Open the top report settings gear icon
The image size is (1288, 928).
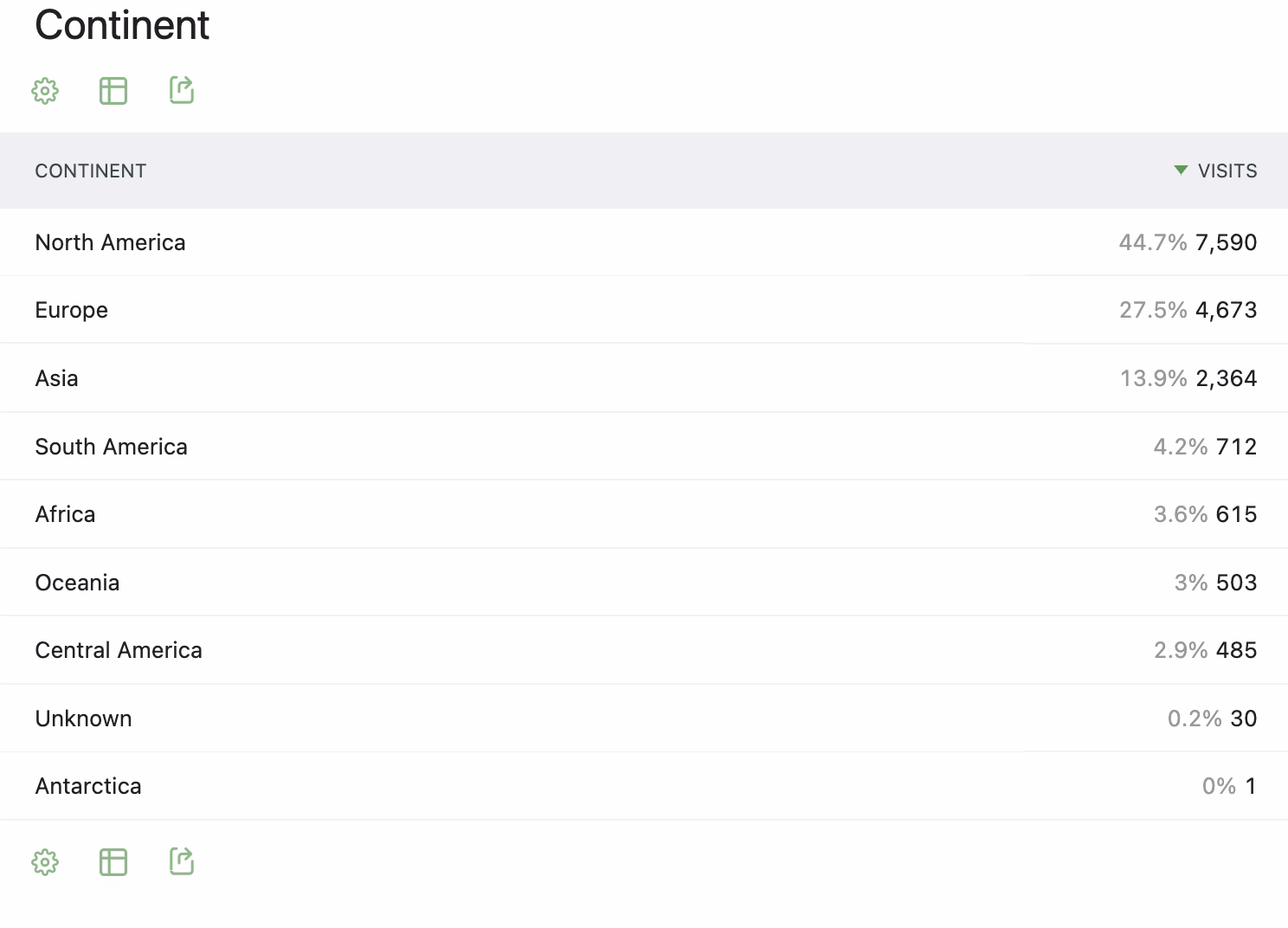coord(45,91)
